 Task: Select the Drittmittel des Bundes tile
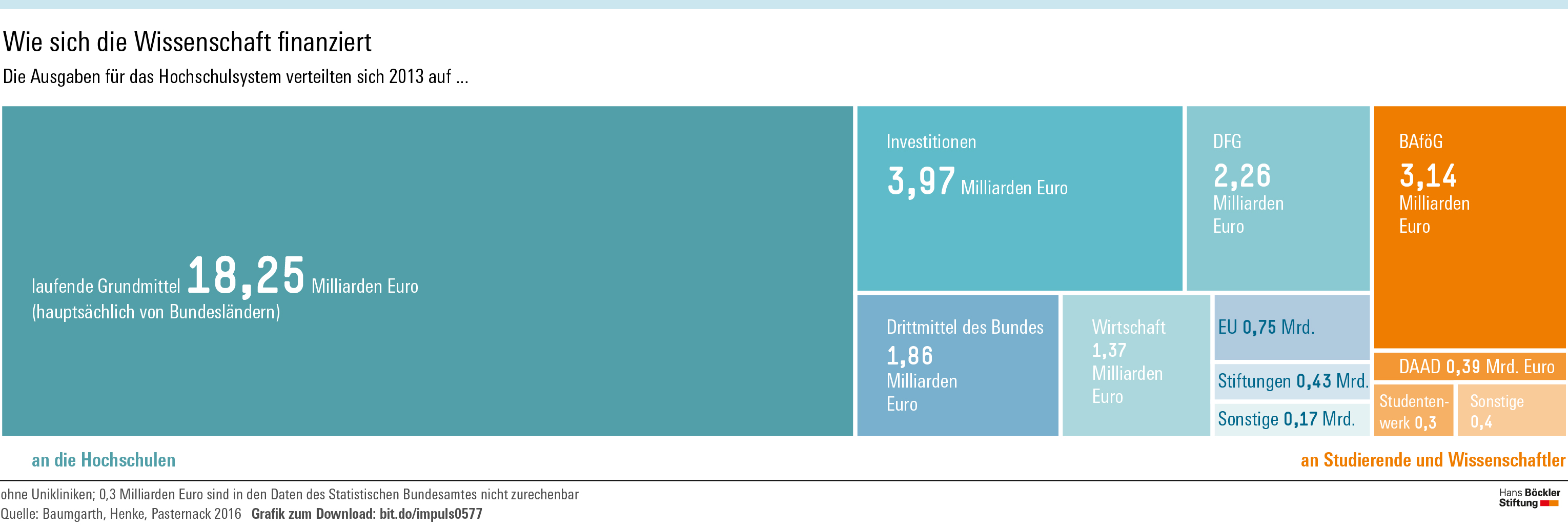coord(958,365)
